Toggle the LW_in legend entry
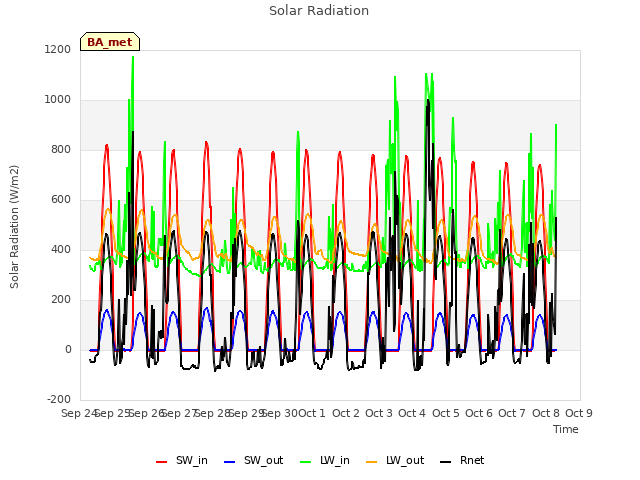640x480 pixels. 325,460
